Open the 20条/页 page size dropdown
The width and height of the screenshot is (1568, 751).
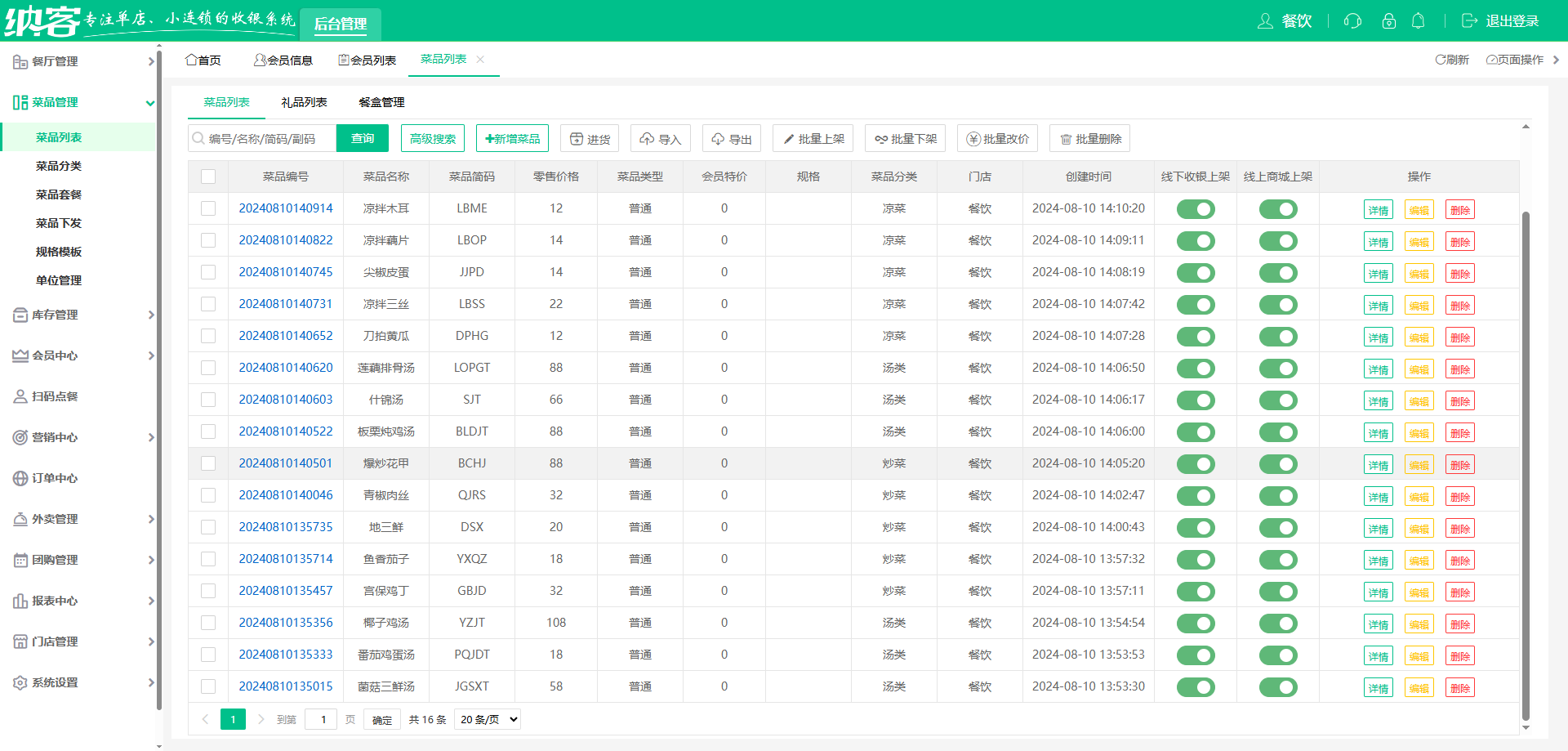[x=488, y=719]
